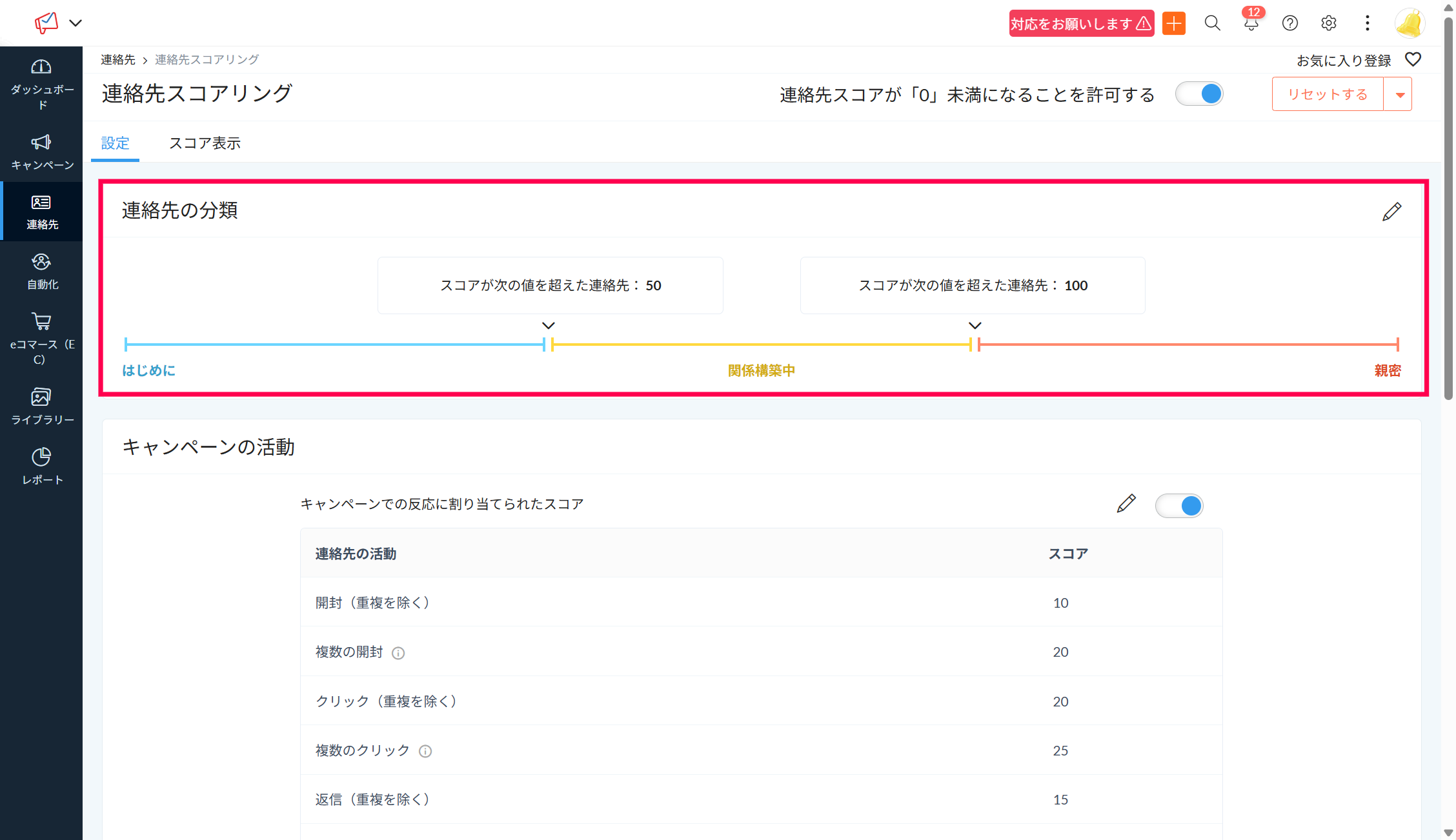This screenshot has height=840, width=1456.
Task: Toggle allow contact score below zero
Action: pos(1199,94)
